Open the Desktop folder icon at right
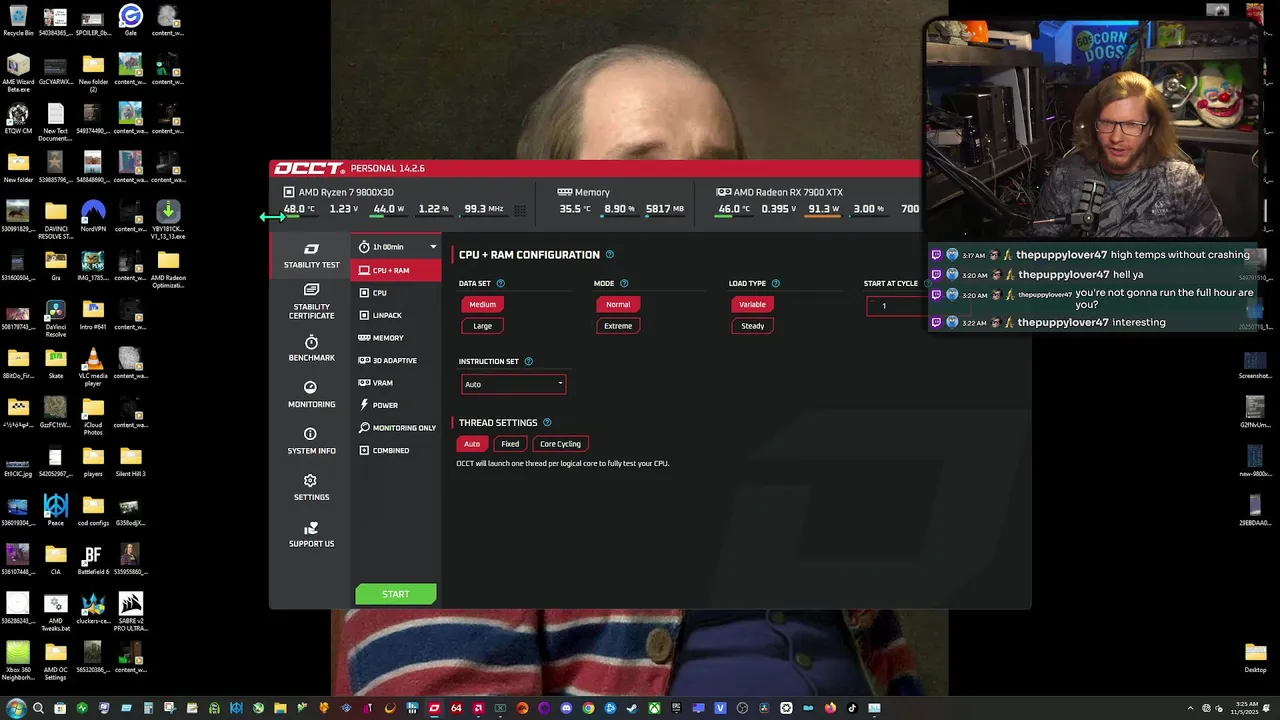Image resolution: width=1280 pixels, height=720 pixels. 1255,657
